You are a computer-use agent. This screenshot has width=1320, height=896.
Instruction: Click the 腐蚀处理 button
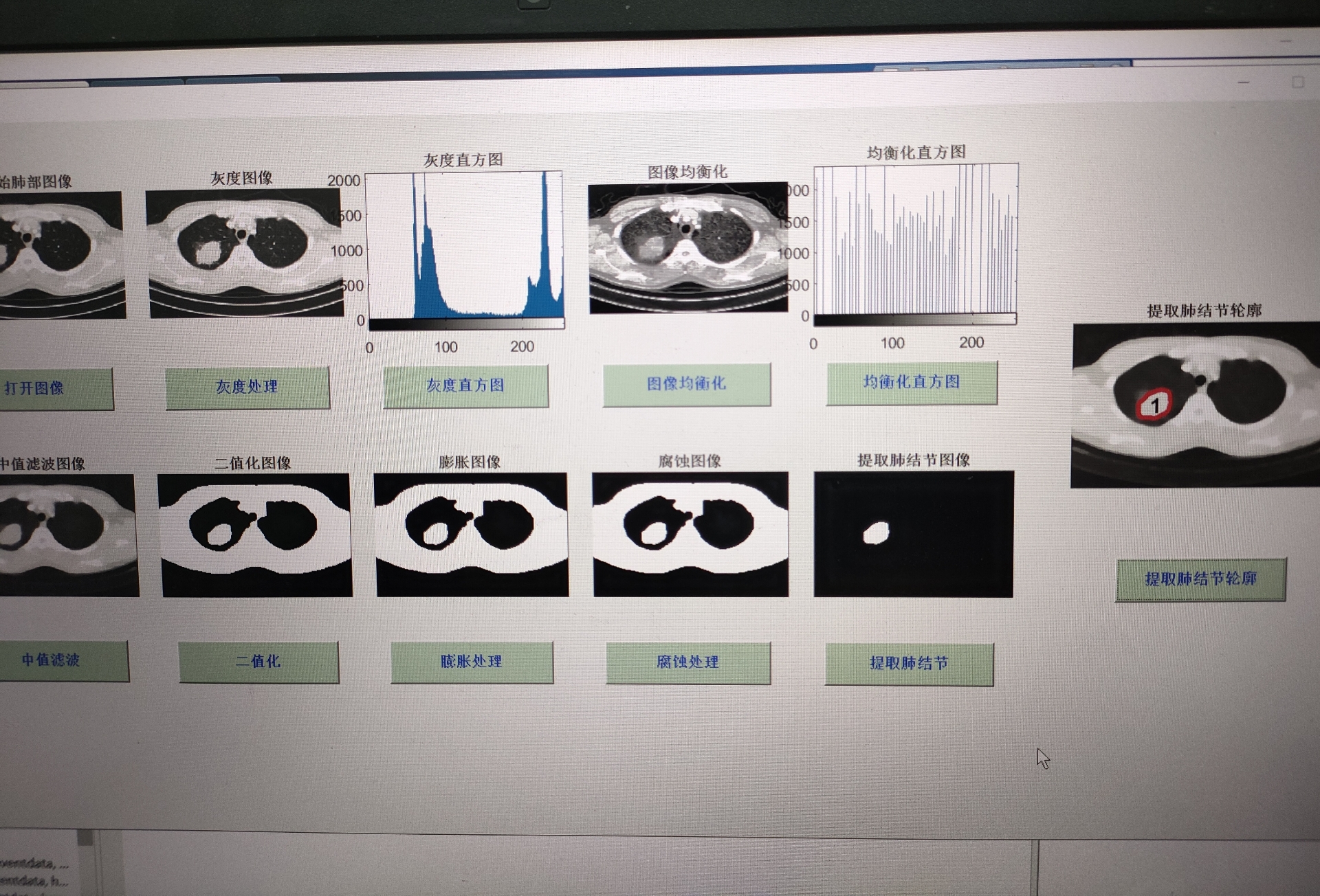[x=687, y=662]
